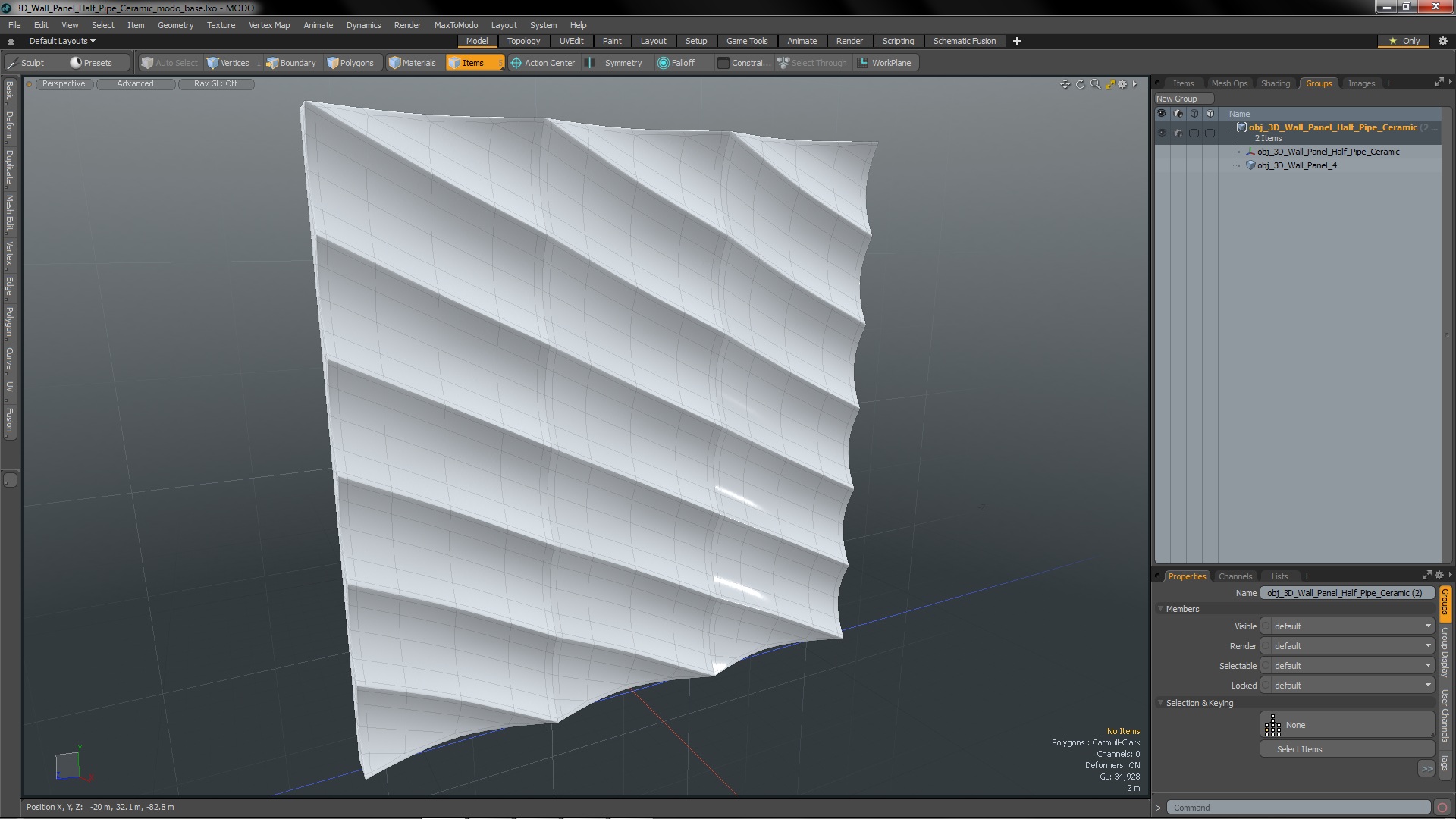1456x819 pixels.
Task: Click the viewport zoom magnifier icon
Action: tap(1095, 84)
